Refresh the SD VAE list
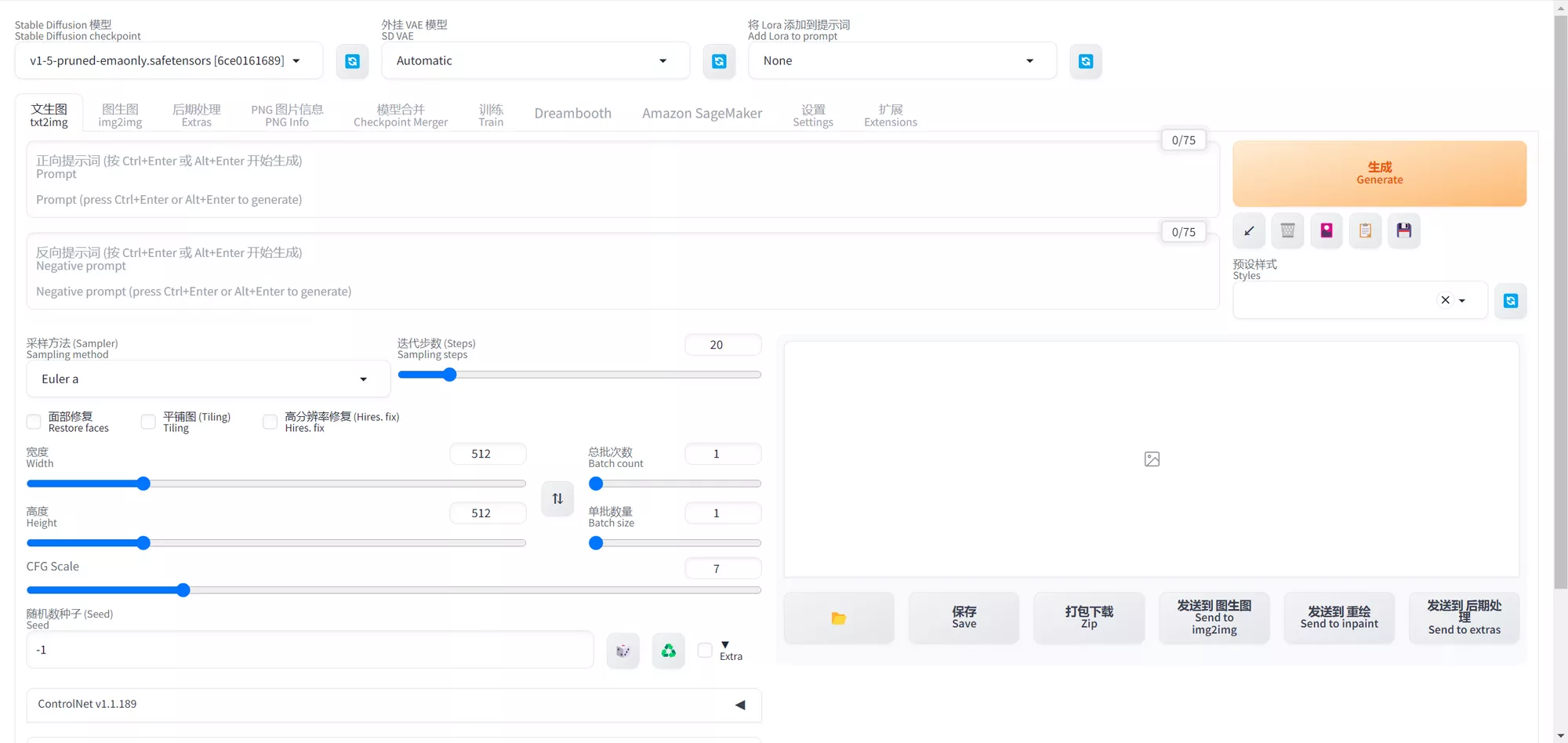This screenshot has height=743, width=1568. [x=719, y=61]
